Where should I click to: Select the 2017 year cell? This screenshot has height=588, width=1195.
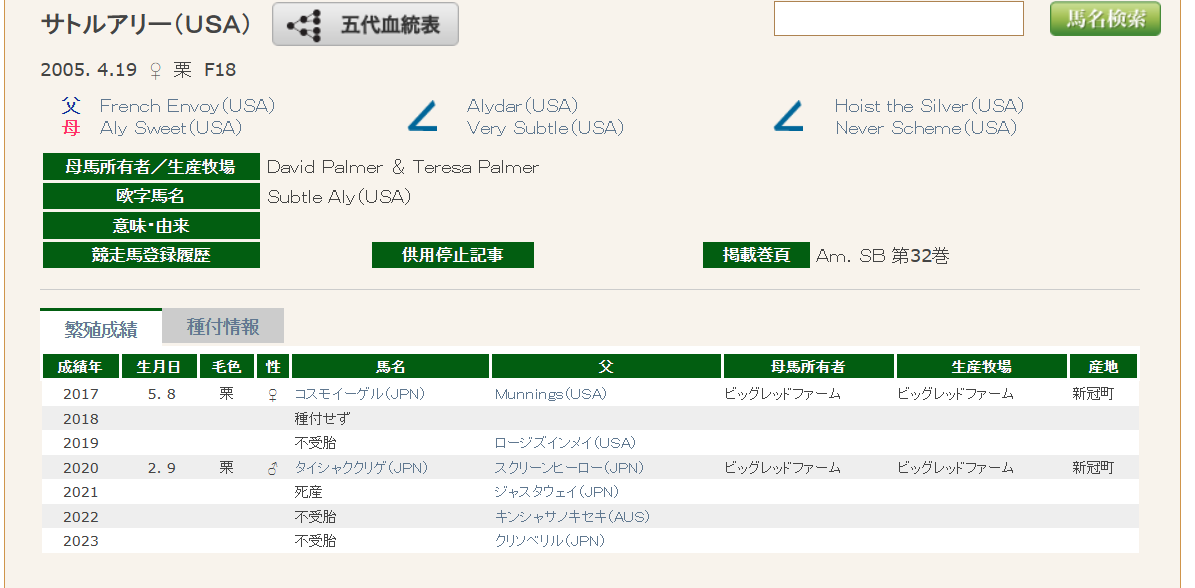click(x=81, y=395)
